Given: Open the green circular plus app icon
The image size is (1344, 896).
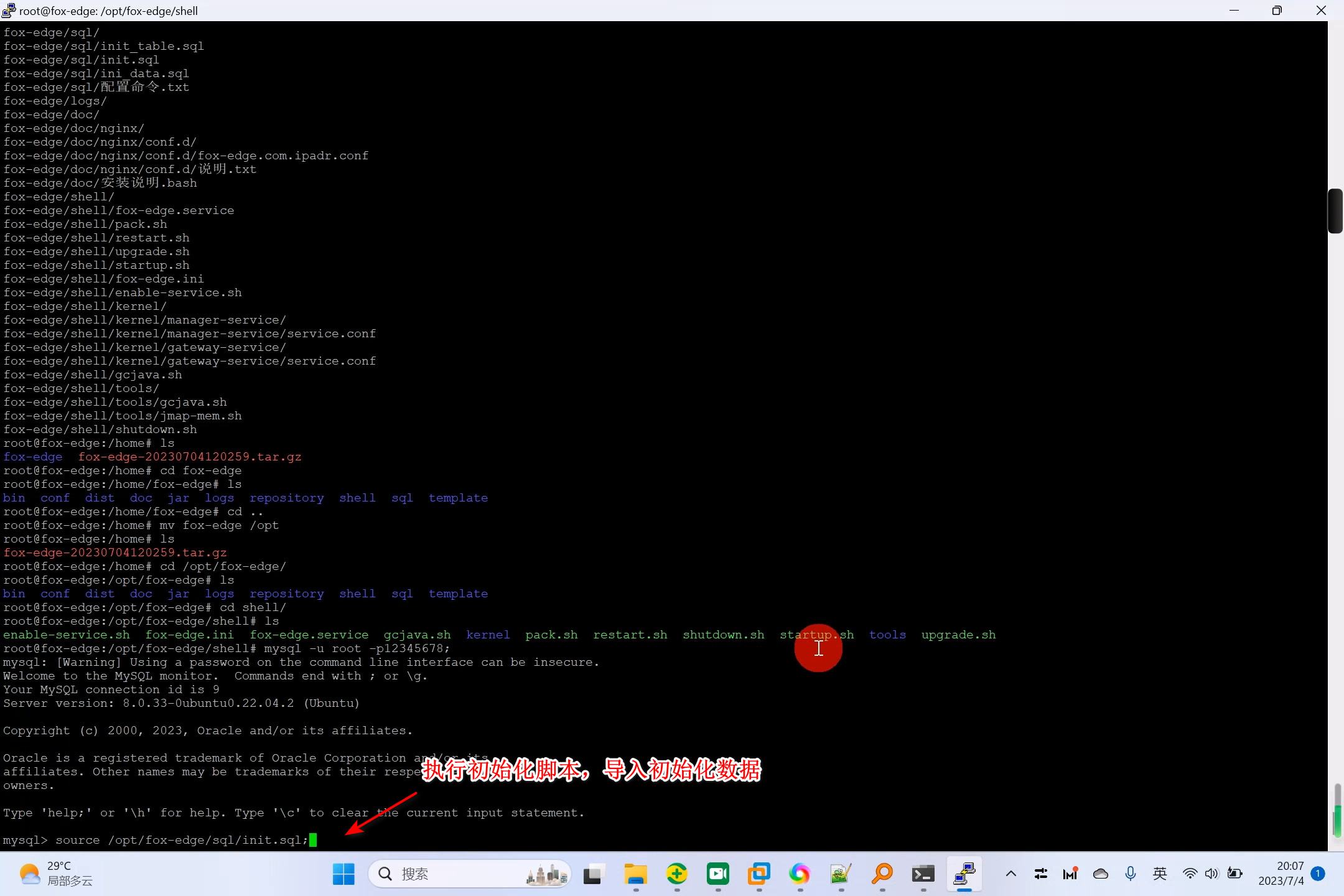Looking at the screenshot, I should point(676,874).
